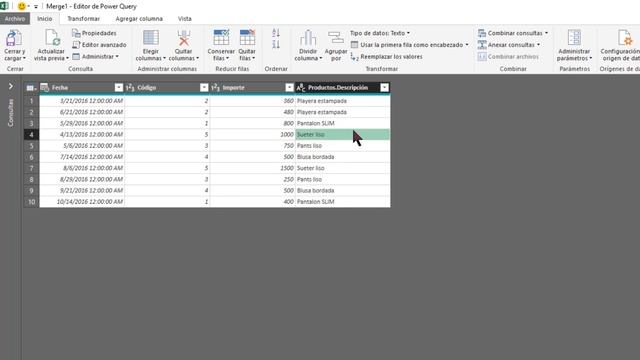Open the Editor avanzado
Screen dimensions: 640x360
99,45
